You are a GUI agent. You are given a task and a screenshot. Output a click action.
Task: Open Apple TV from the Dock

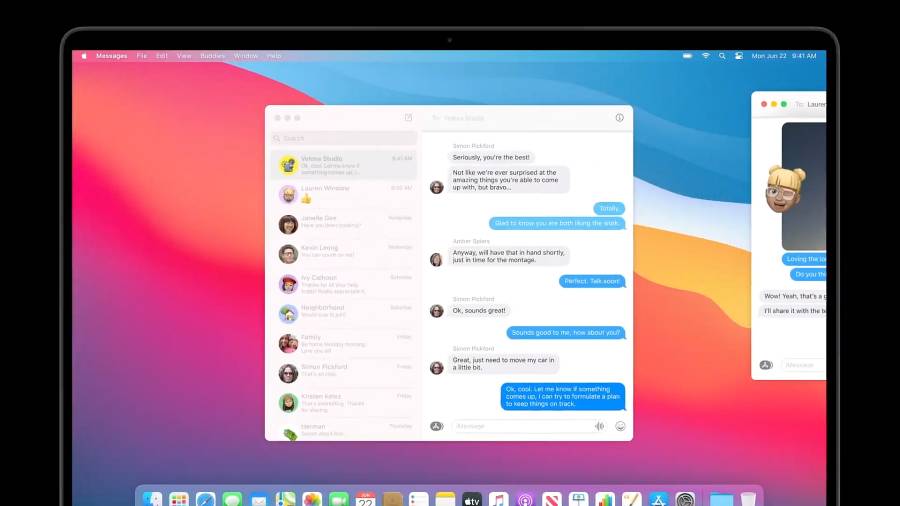(x=472, y=500)
